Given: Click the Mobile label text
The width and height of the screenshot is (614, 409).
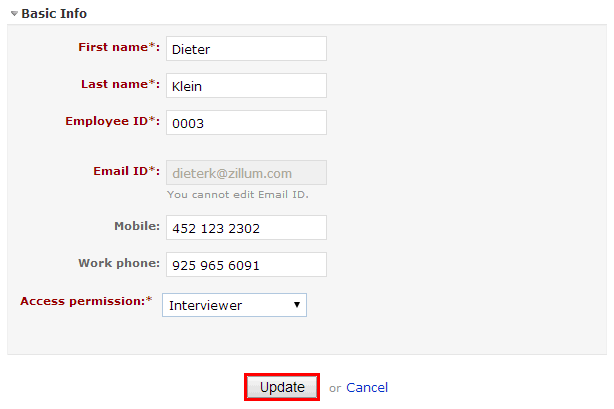Looking at the screenshot, I should [x=137, y=226].
